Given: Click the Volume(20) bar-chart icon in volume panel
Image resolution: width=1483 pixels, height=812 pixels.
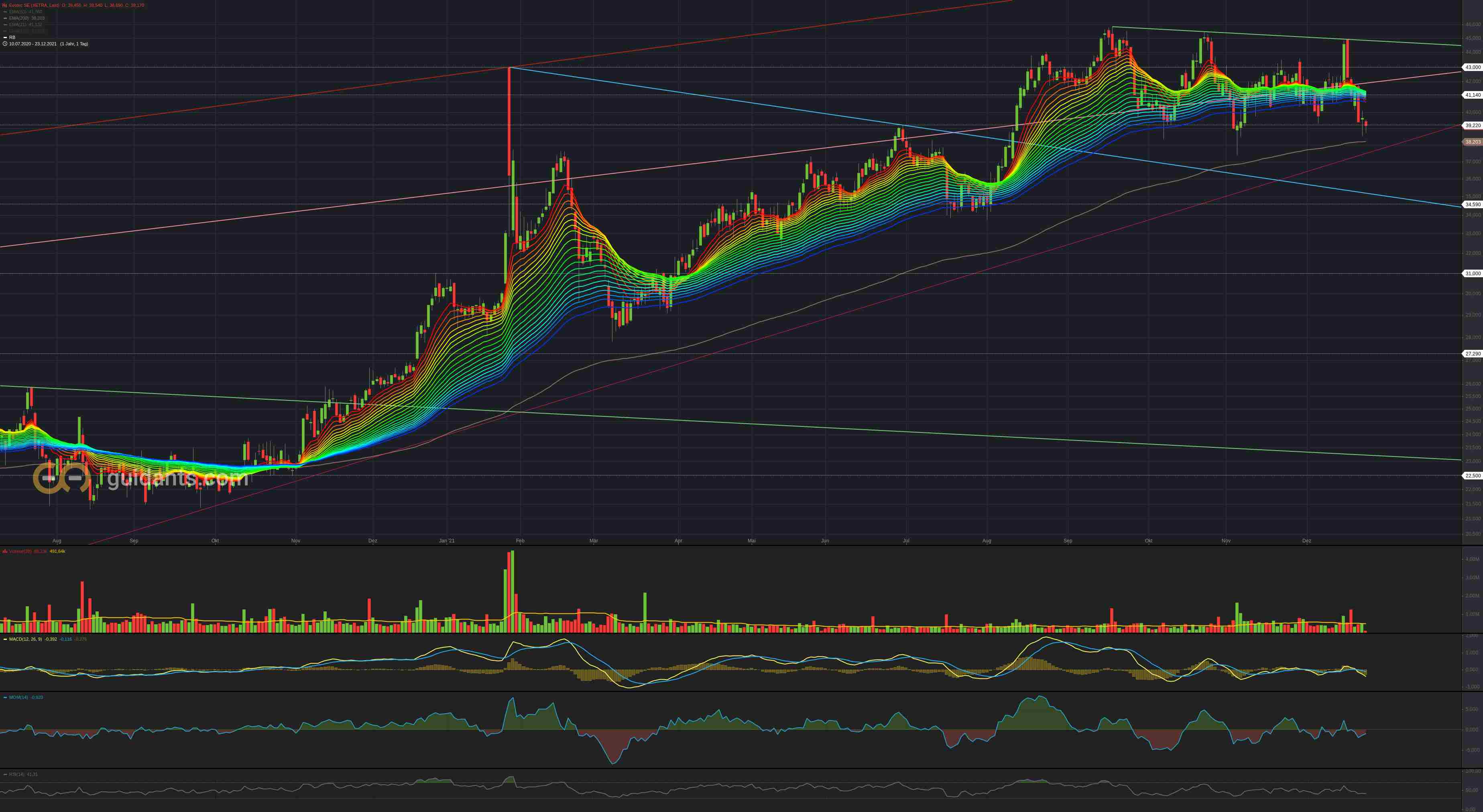Looking at the screenshot, I should click(4, 551).
